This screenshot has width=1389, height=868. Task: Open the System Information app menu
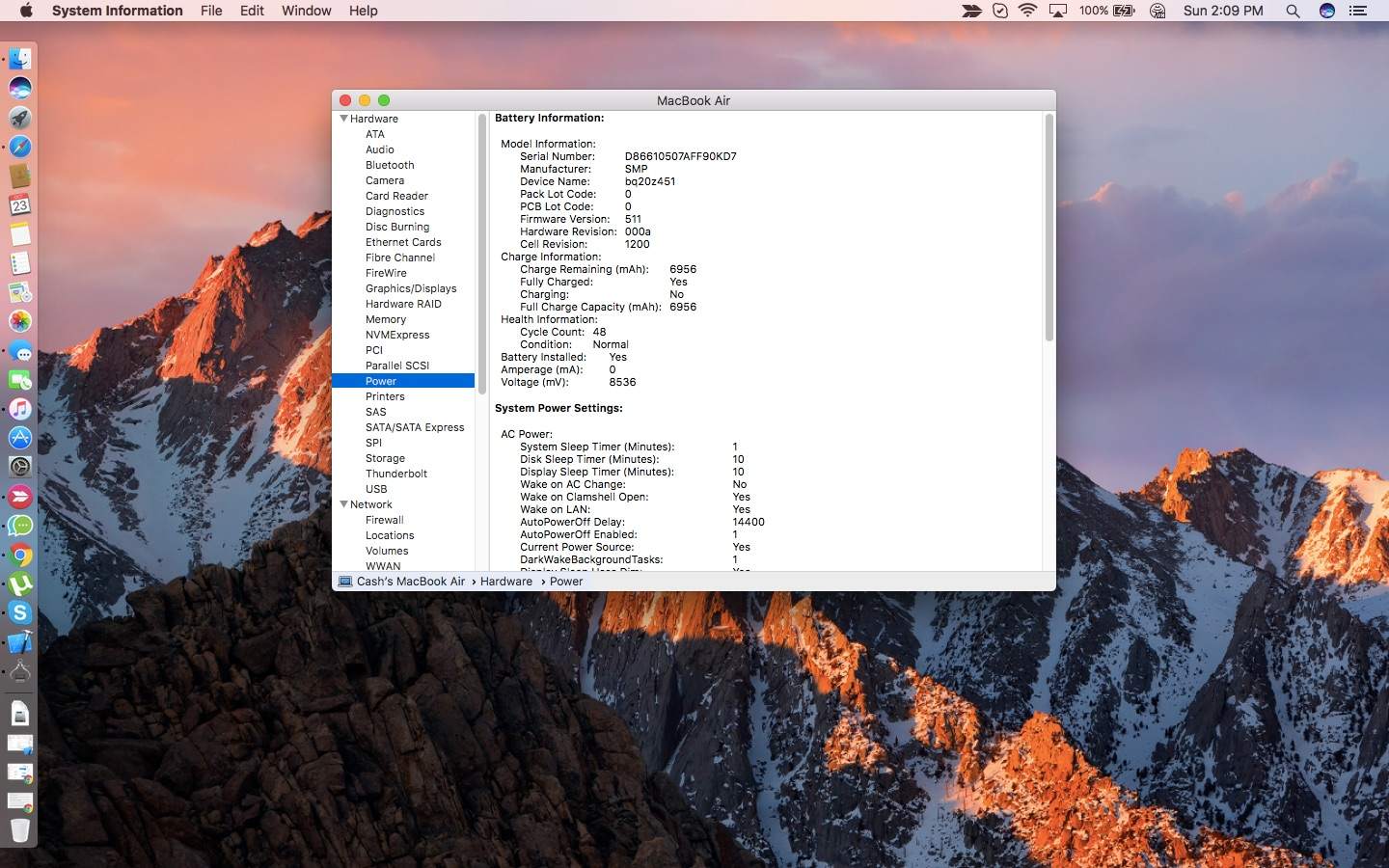click(117, 11)
